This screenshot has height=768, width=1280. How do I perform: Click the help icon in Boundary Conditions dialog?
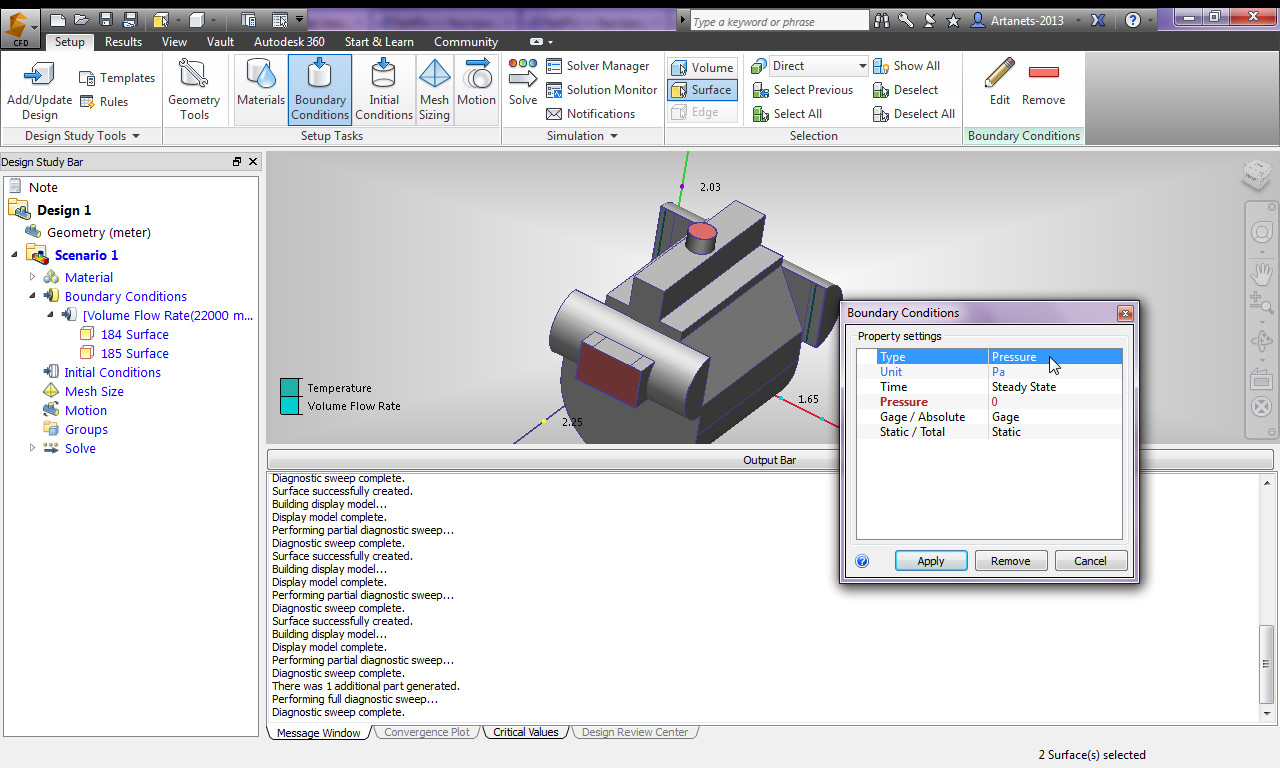pyautogui.click(x=862, y=561)
